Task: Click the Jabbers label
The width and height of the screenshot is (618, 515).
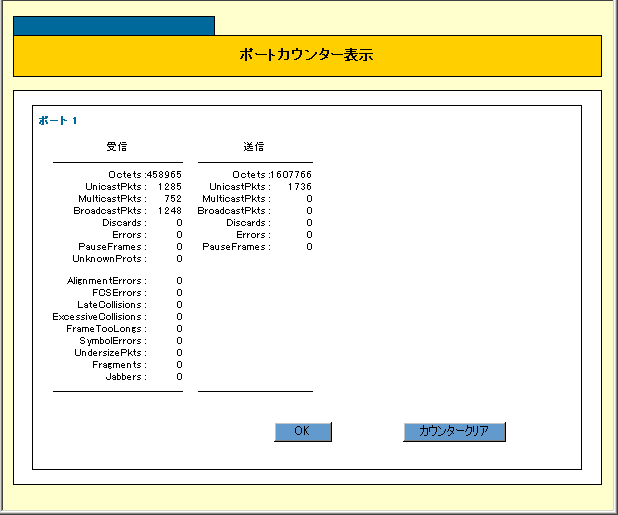Action: tap(125, 377)
